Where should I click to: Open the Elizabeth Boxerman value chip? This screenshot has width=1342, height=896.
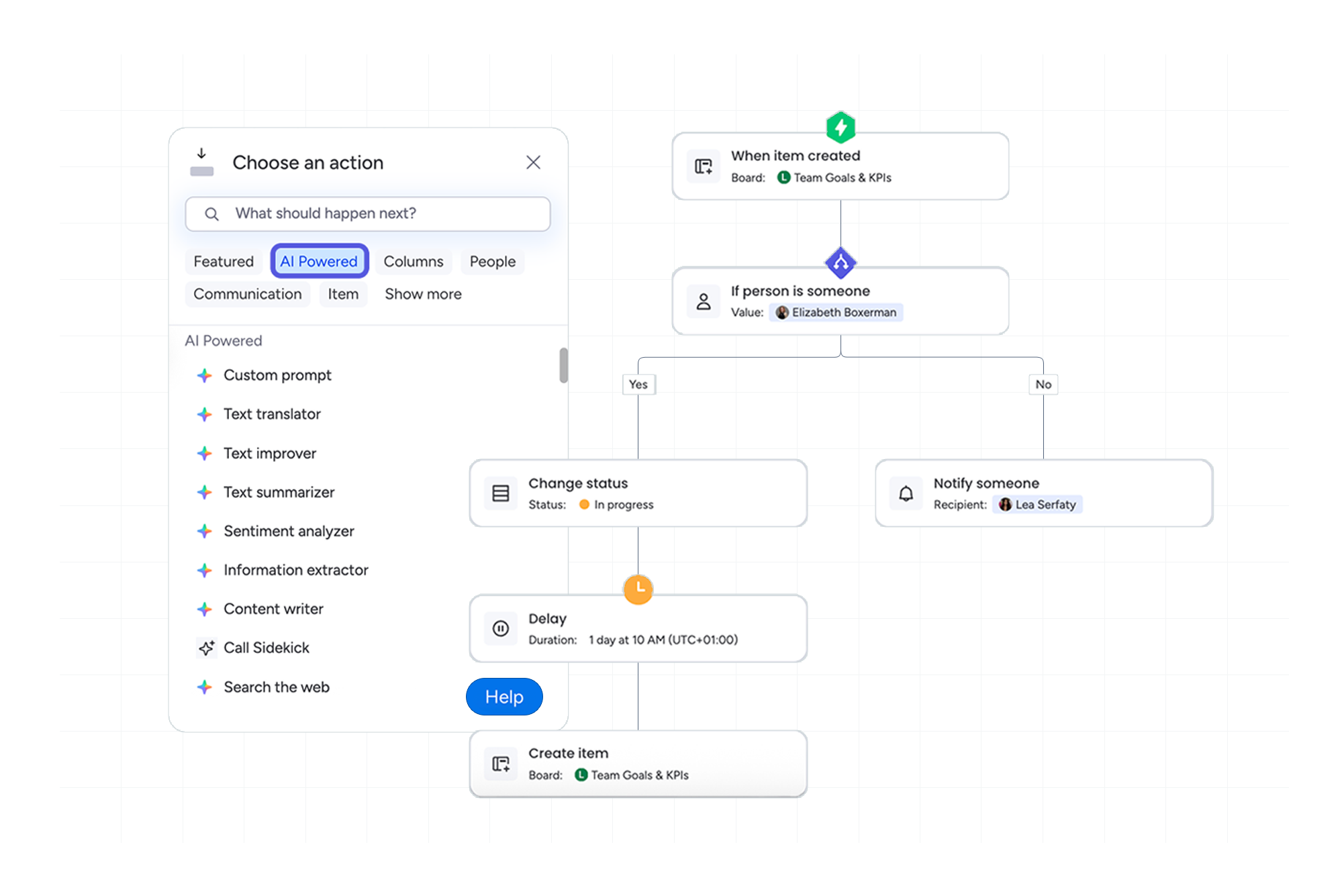point(836,312)
